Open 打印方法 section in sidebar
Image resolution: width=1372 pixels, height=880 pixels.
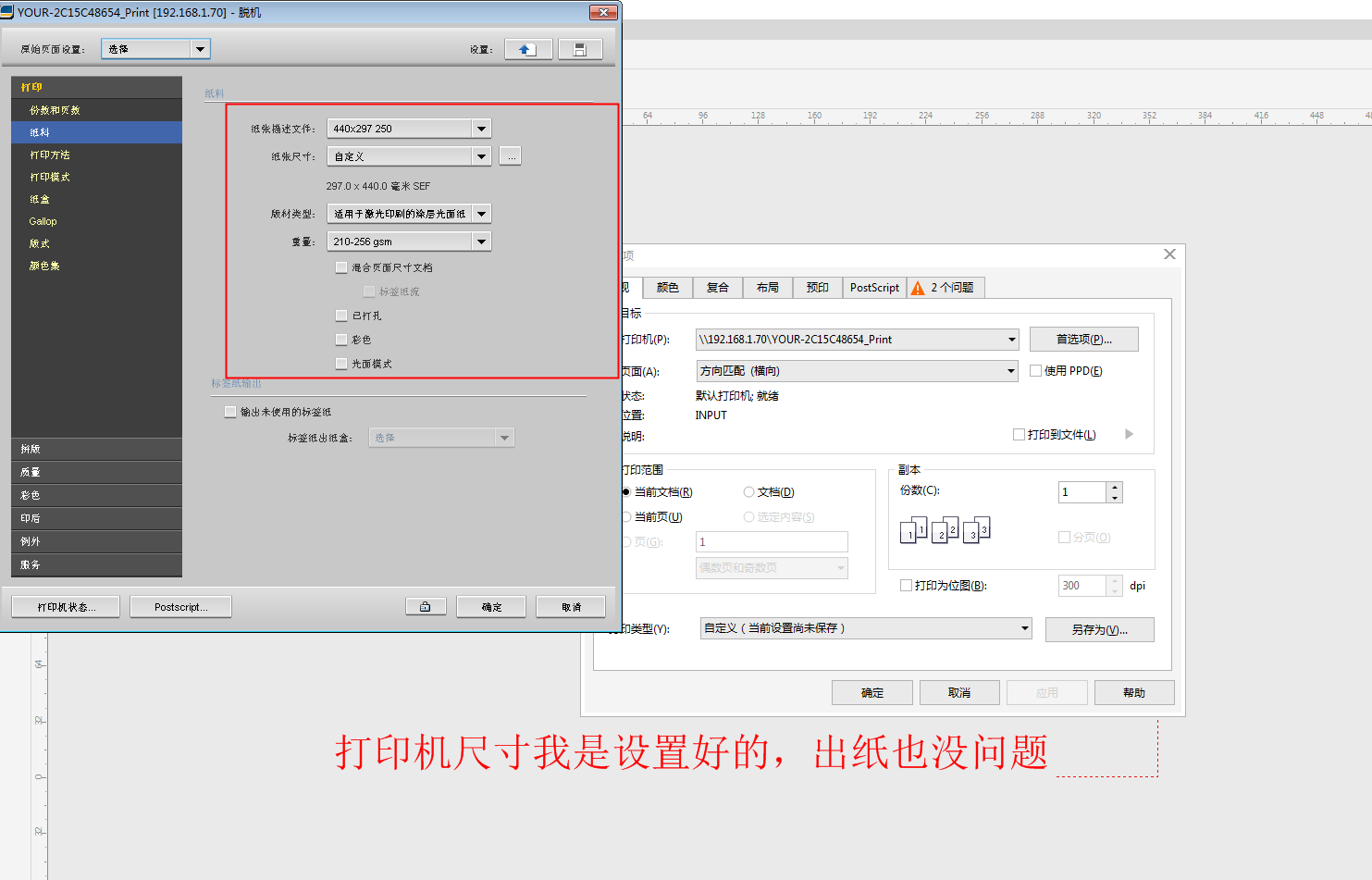[96, 155]
